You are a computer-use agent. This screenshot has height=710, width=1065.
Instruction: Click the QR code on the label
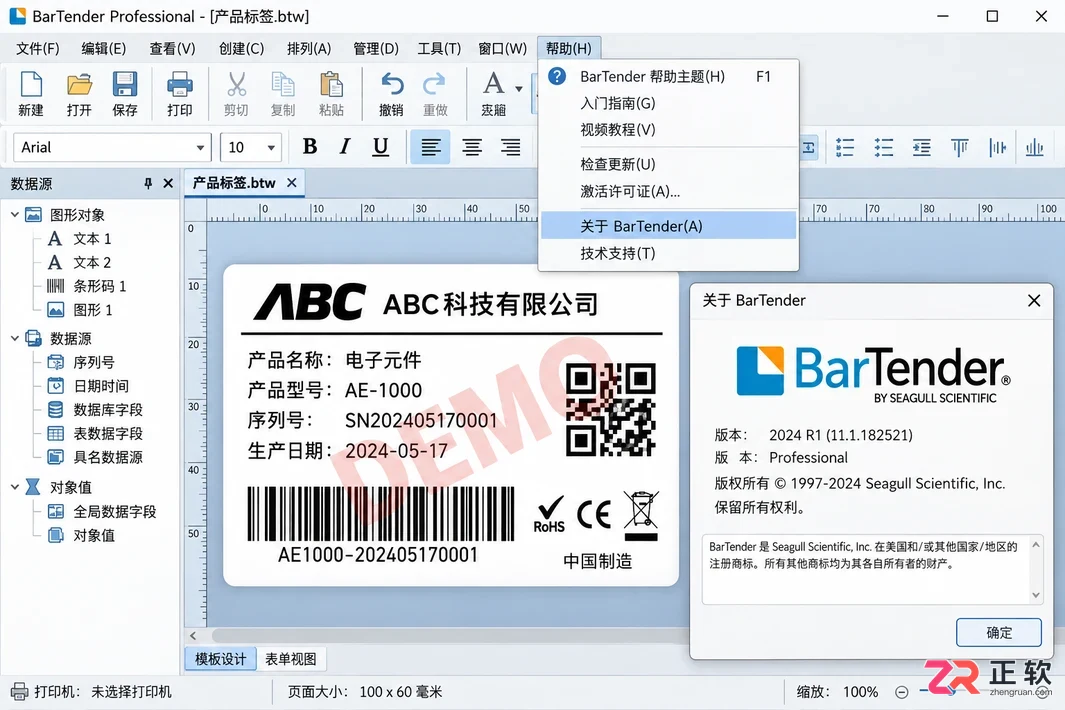pos(611,409)
